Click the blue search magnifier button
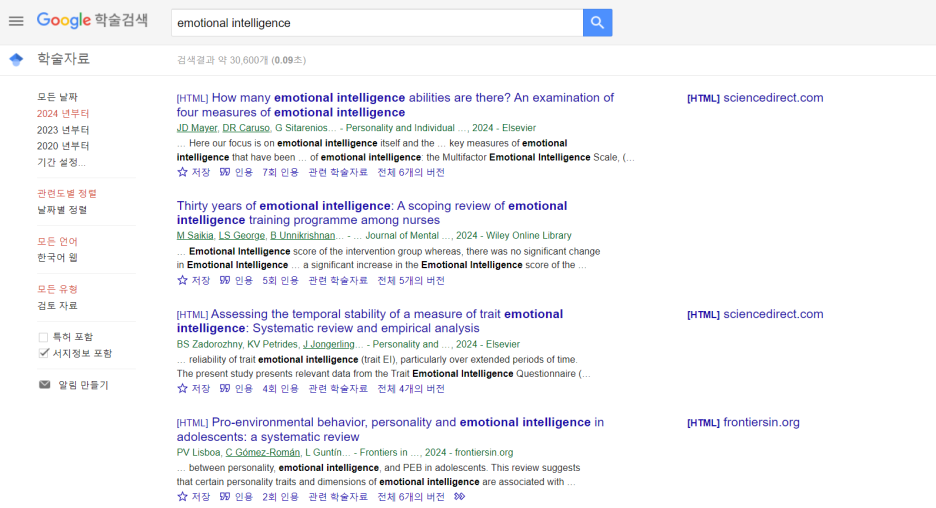Screen dimensions: 936x508 [597, 23]
